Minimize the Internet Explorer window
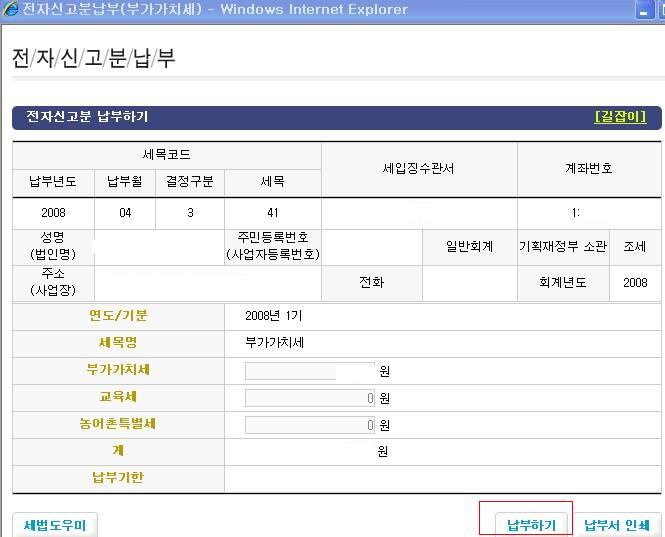This screenshot has height=537, width=665. tap(644, 10)
